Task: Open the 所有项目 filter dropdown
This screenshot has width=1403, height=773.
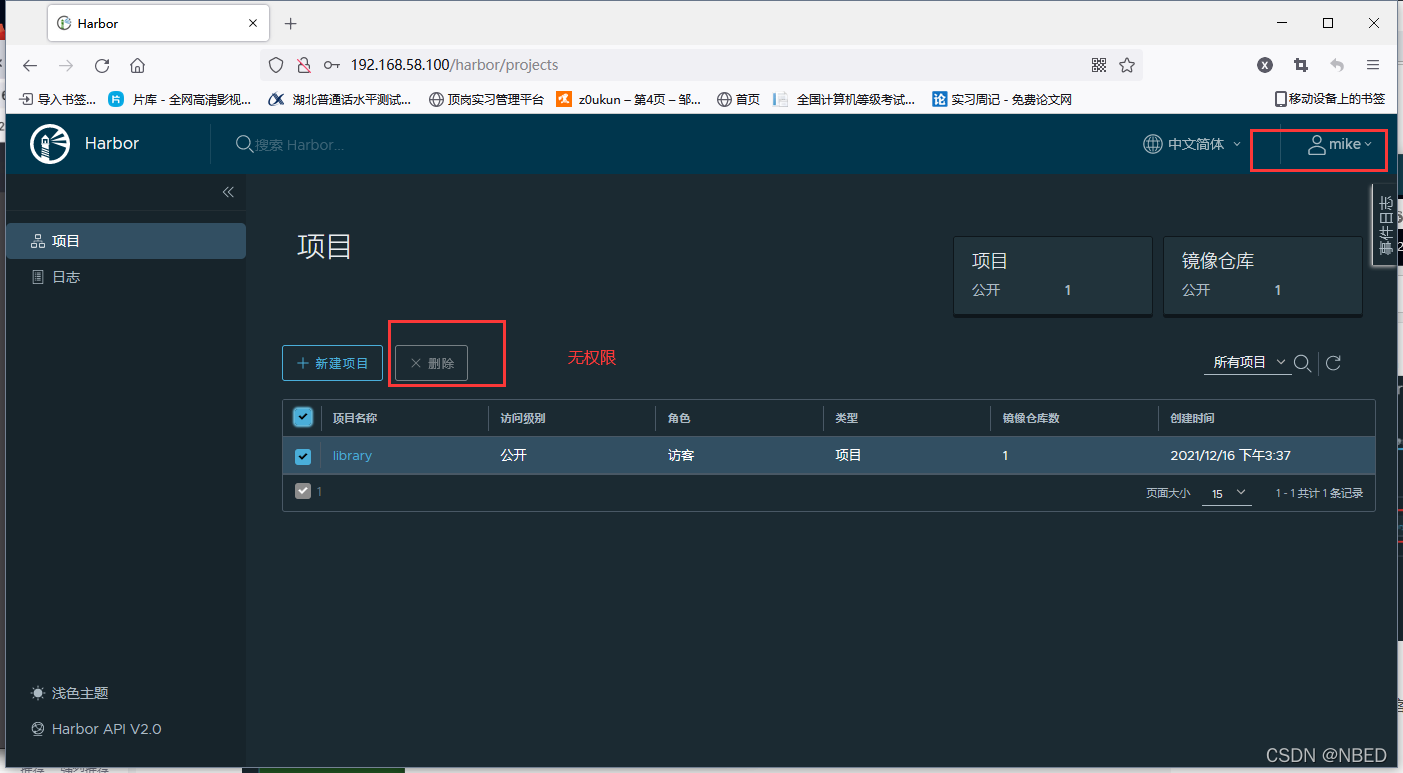Action: (x=1247, y=363)
